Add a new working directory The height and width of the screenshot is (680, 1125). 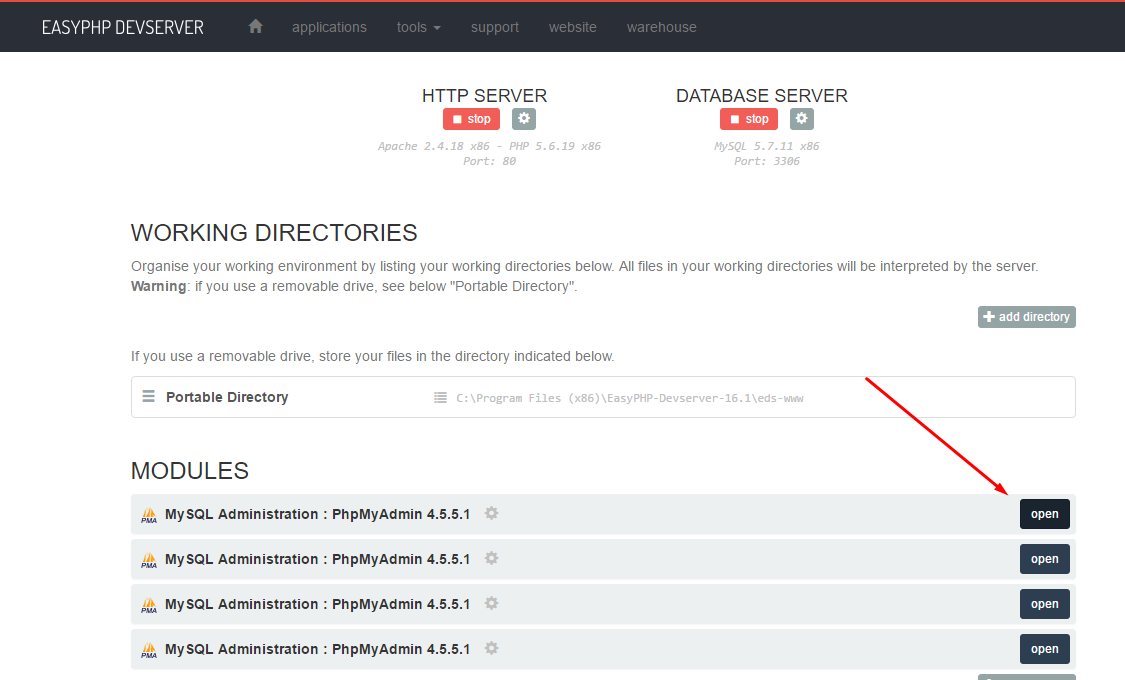(1027, 317)
